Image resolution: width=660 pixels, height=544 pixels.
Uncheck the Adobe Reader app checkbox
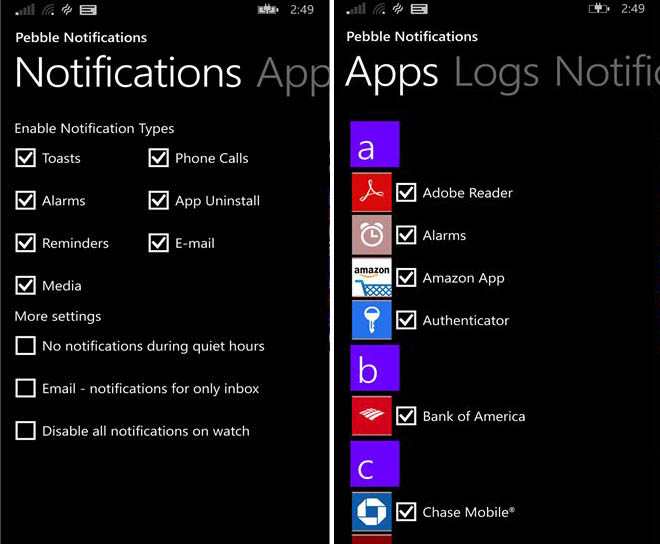tap(406, 192)
